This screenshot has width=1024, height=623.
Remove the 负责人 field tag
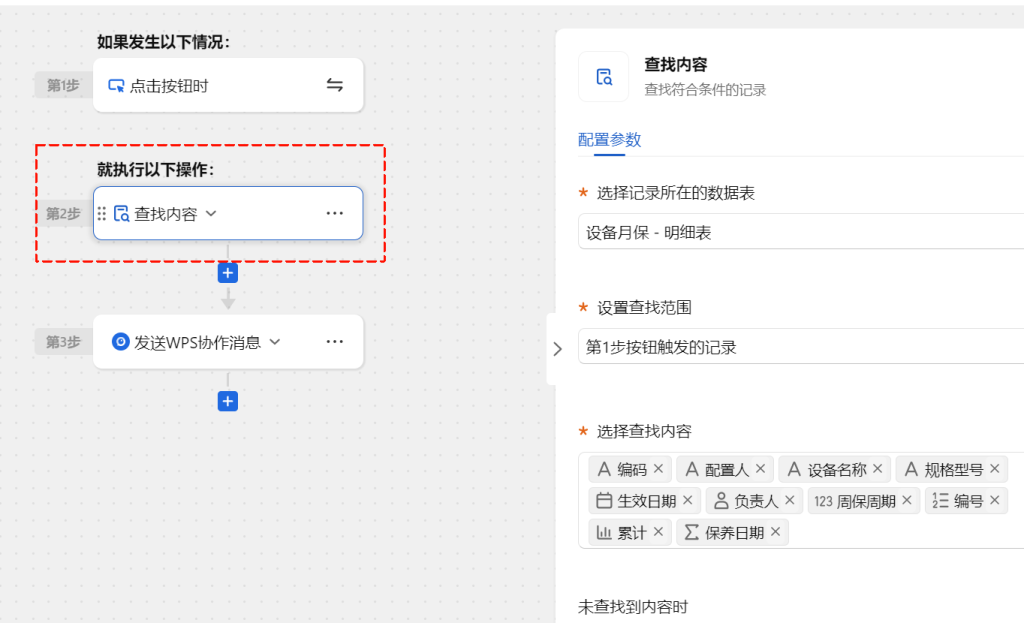[x=790, y=500]
